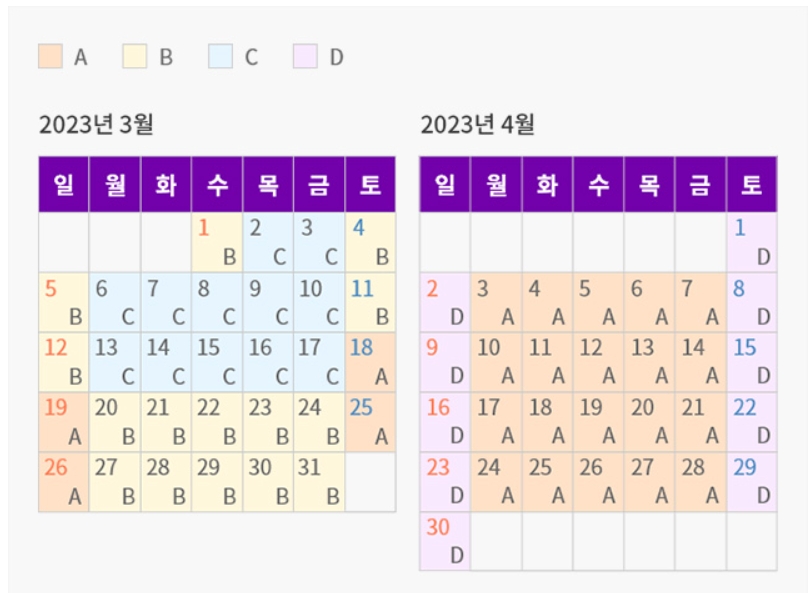
Task: Select April 22 cell marked D
Action: pos(752,422)
